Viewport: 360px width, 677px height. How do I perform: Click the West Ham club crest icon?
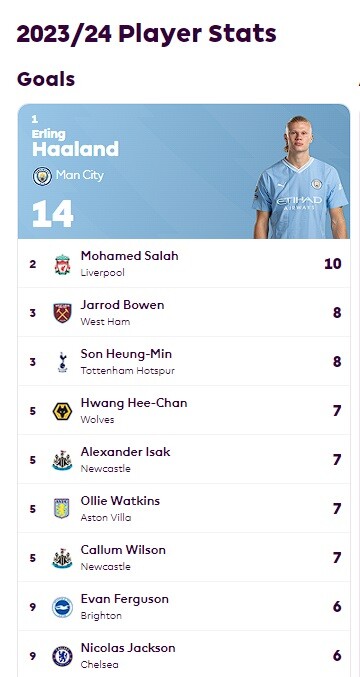coord(63,313)
